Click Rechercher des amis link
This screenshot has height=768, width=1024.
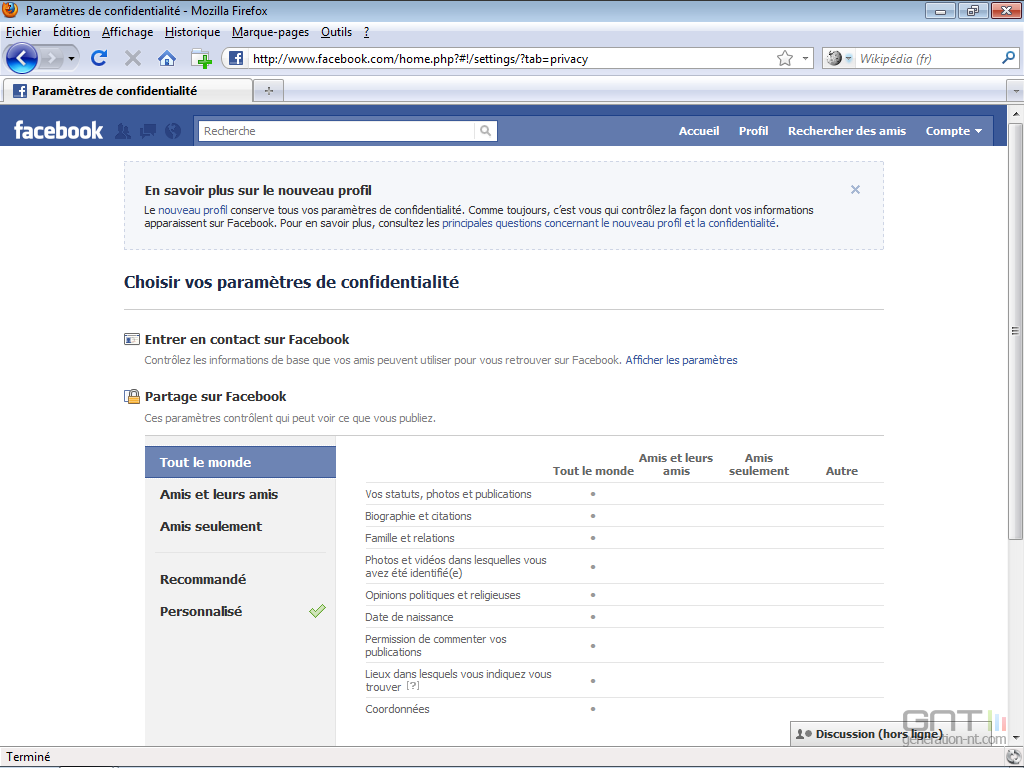tap(846, 131)
